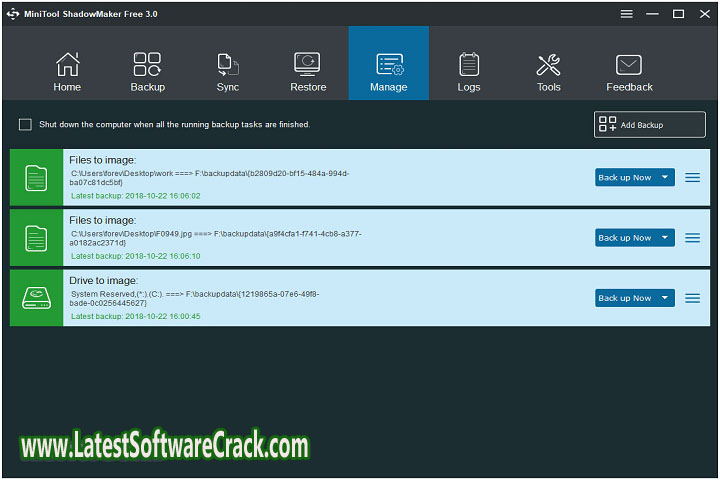Open hamburger menu for work folder backup task

(x=692, y=177)
